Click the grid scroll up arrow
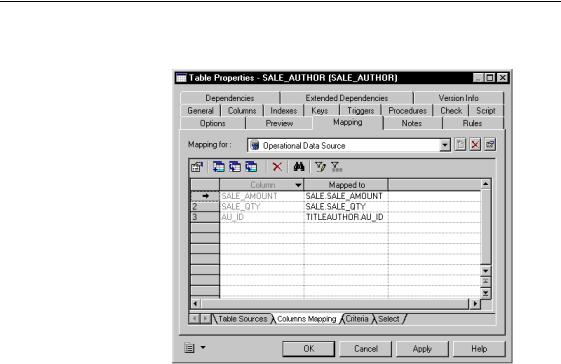This screenshot has height=364, width=561. click(x=486, y=184)
